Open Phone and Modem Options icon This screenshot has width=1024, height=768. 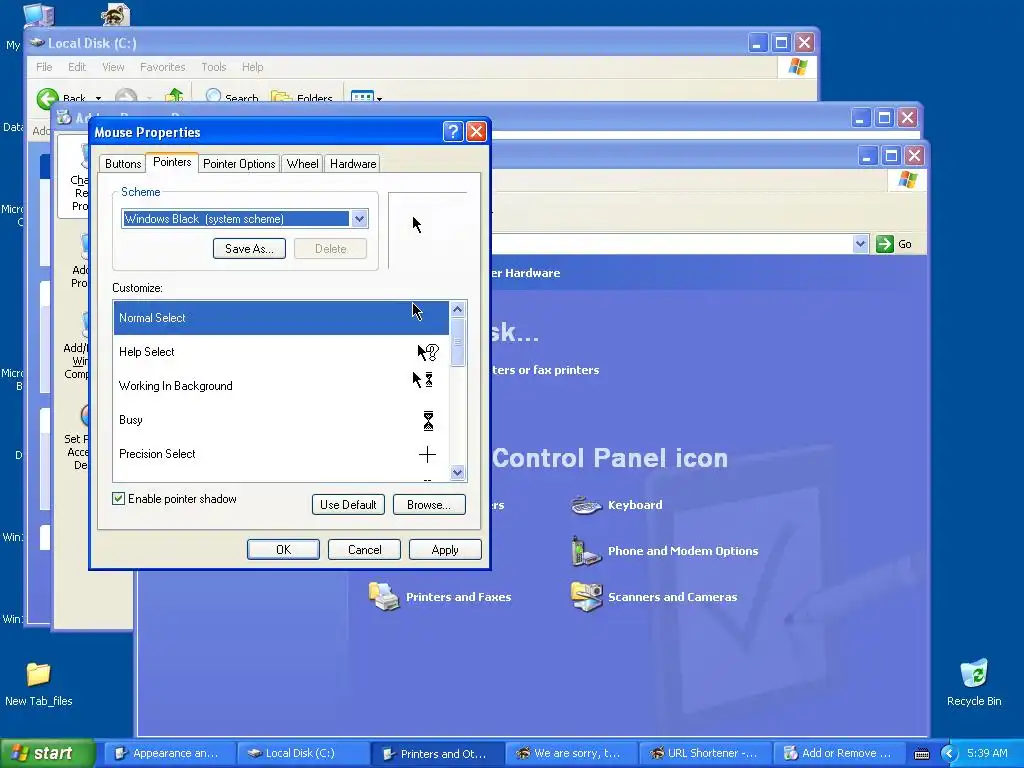[x=585, y=551]
